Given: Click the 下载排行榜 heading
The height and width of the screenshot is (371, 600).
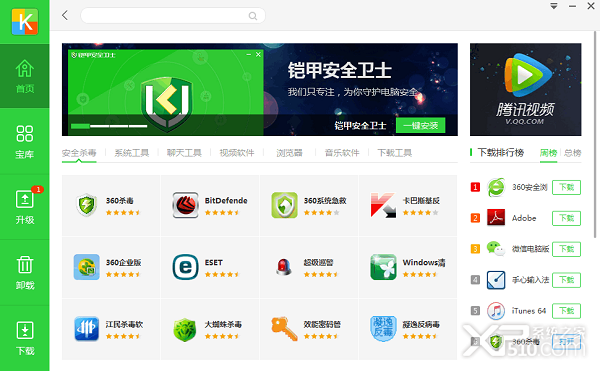Looking at the screenshot, I should coord(501,153).
